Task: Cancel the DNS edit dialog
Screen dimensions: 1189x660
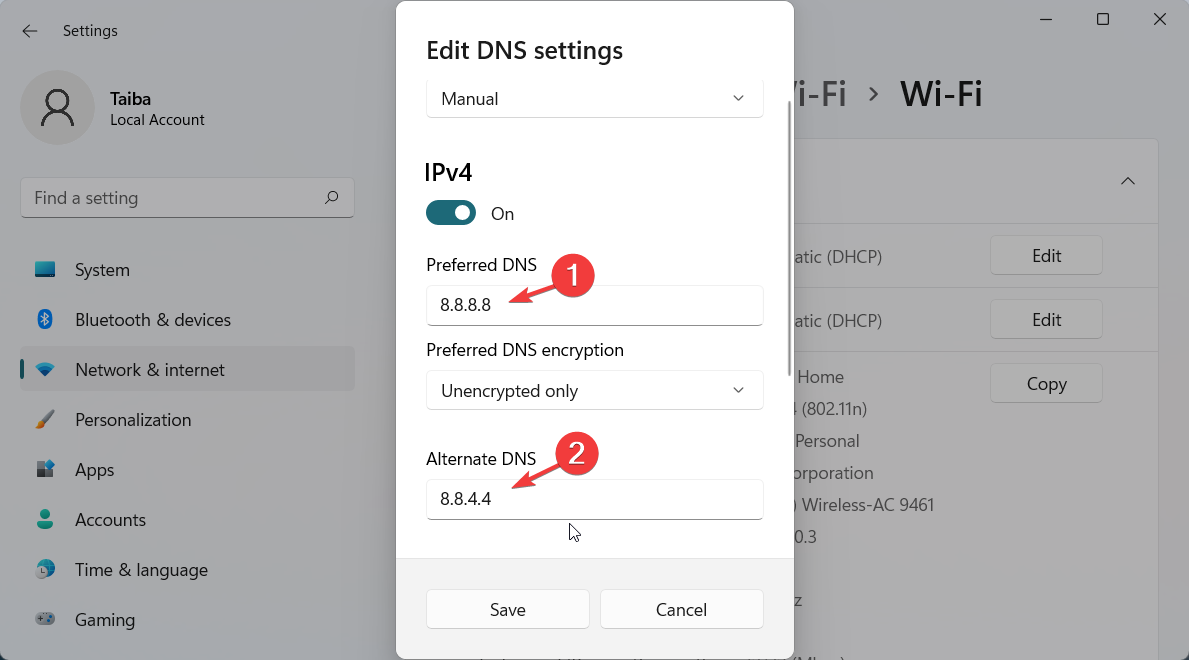Action: [x=681, y=609]
